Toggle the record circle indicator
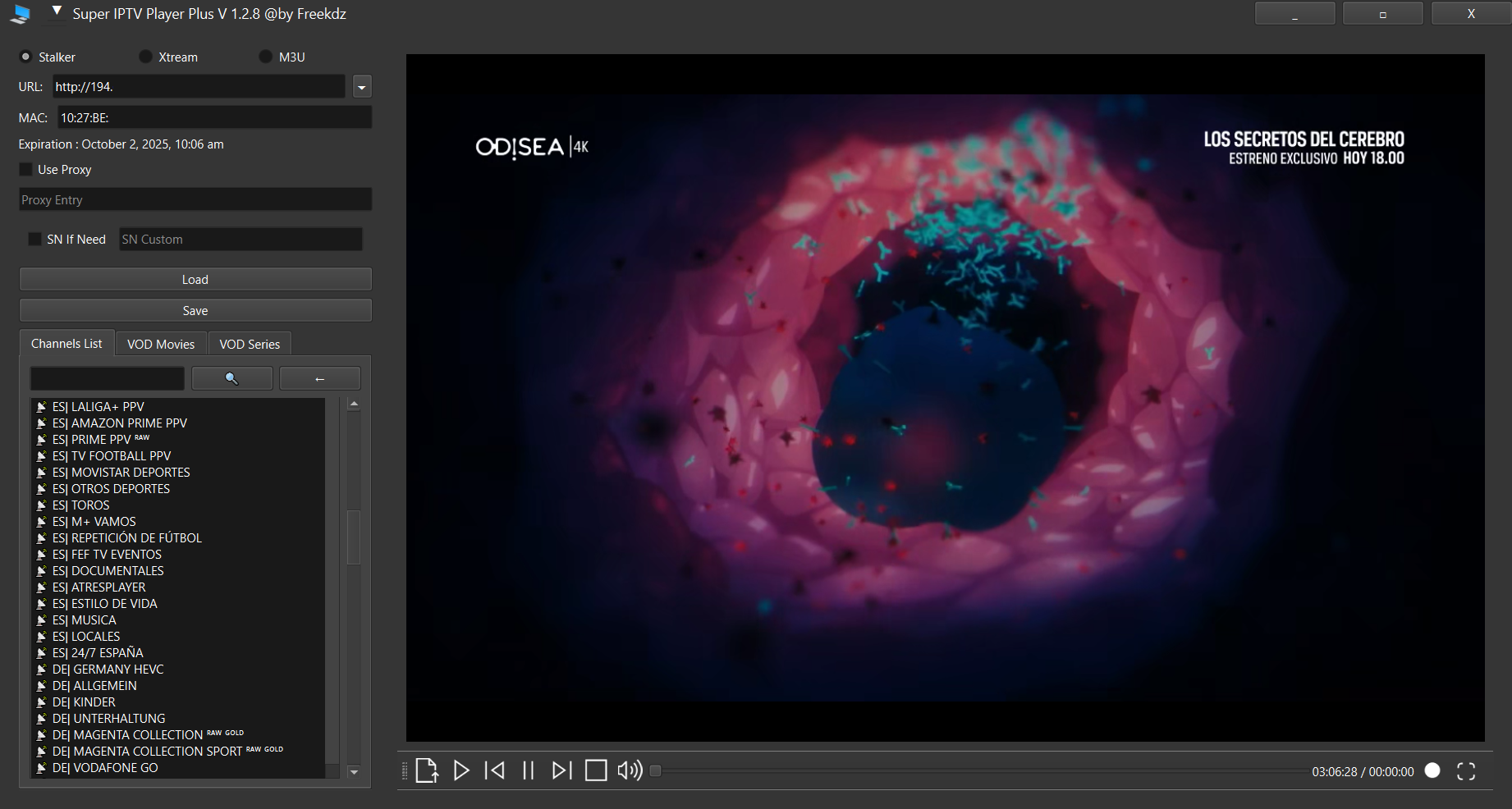1512x809 pixels. [x=1432, y=770]
